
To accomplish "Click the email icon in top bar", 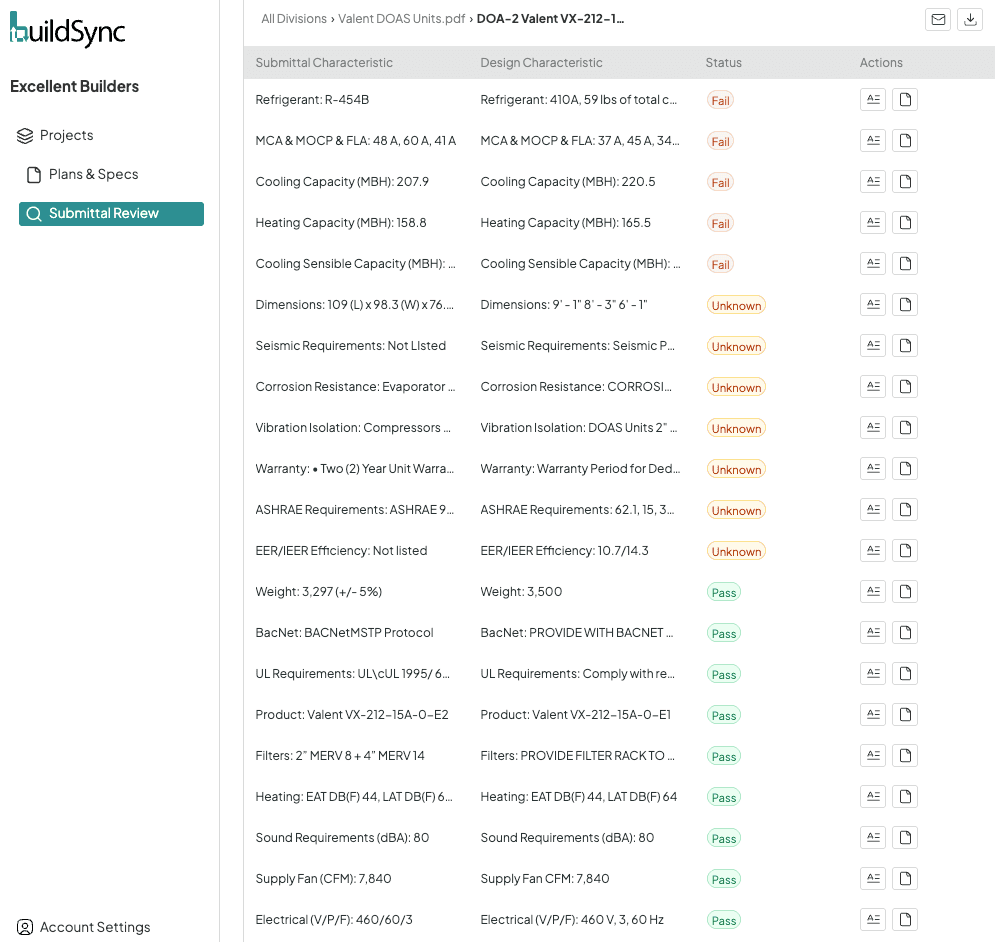I will (x=938, y=20).
